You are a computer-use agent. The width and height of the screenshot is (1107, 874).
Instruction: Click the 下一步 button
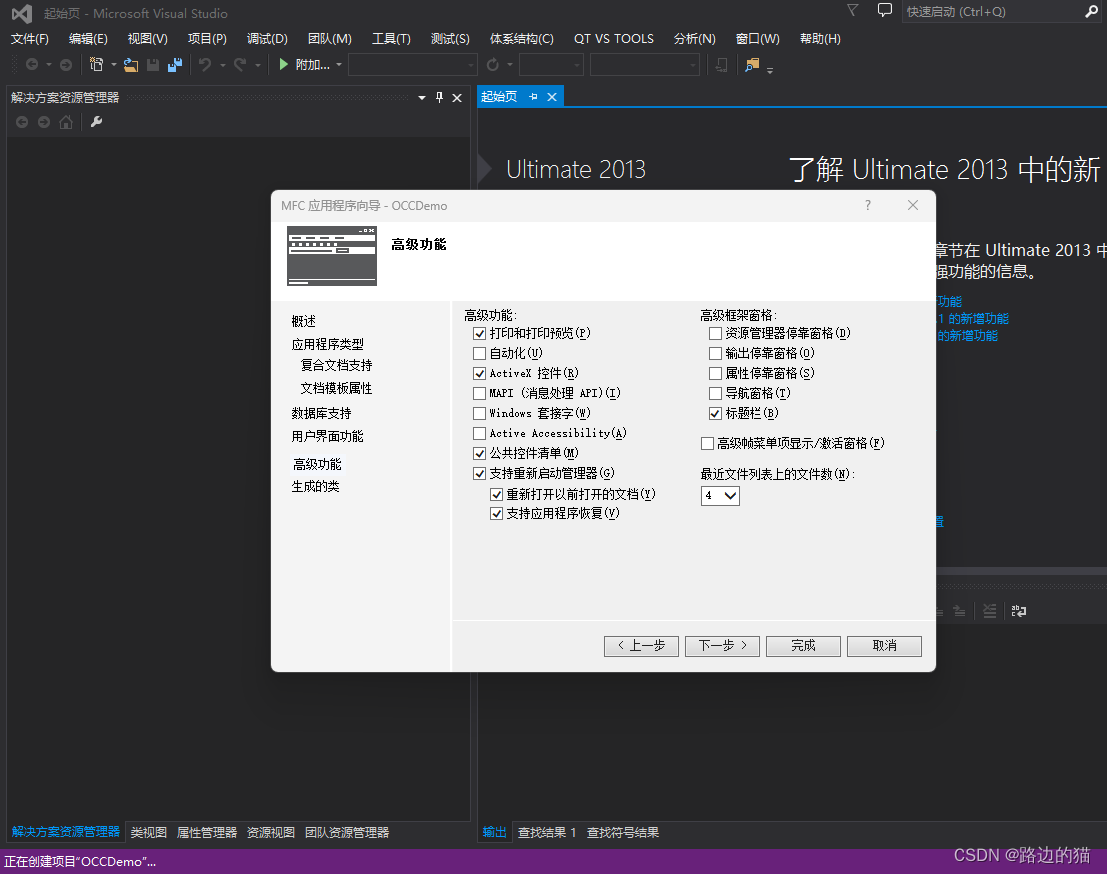tap(722, 646)
